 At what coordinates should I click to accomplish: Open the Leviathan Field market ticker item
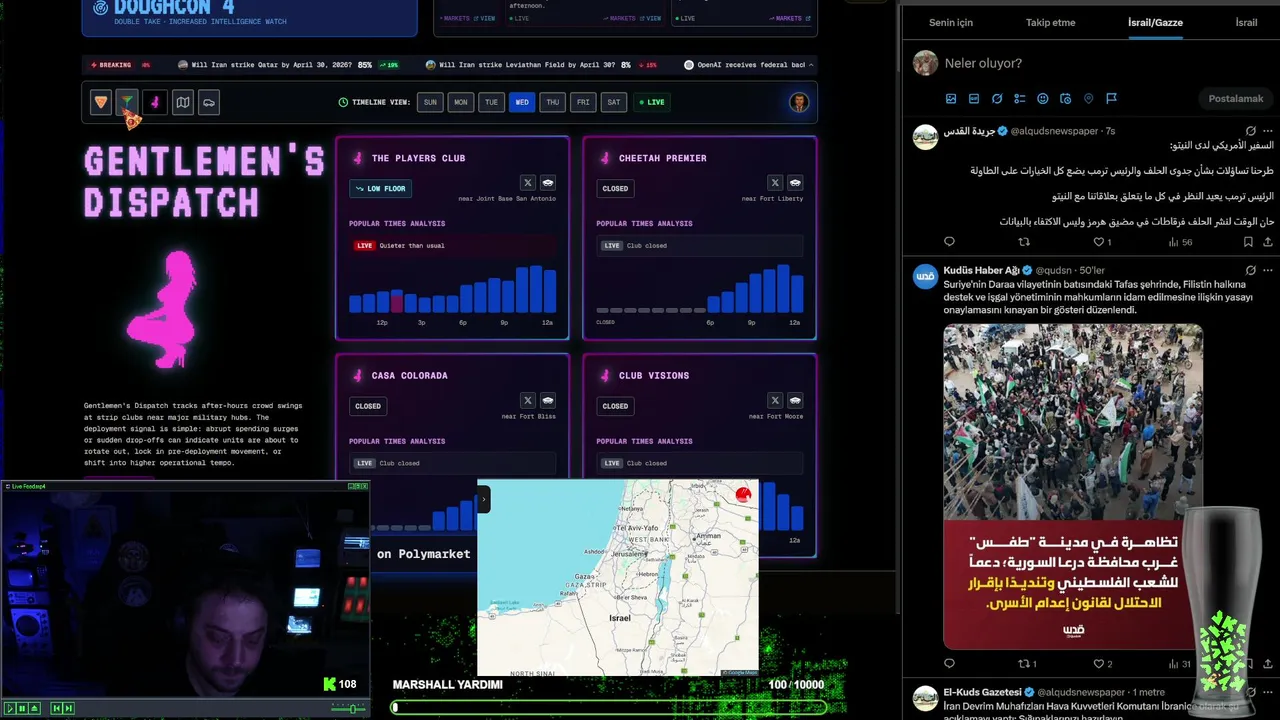(541, 65)
